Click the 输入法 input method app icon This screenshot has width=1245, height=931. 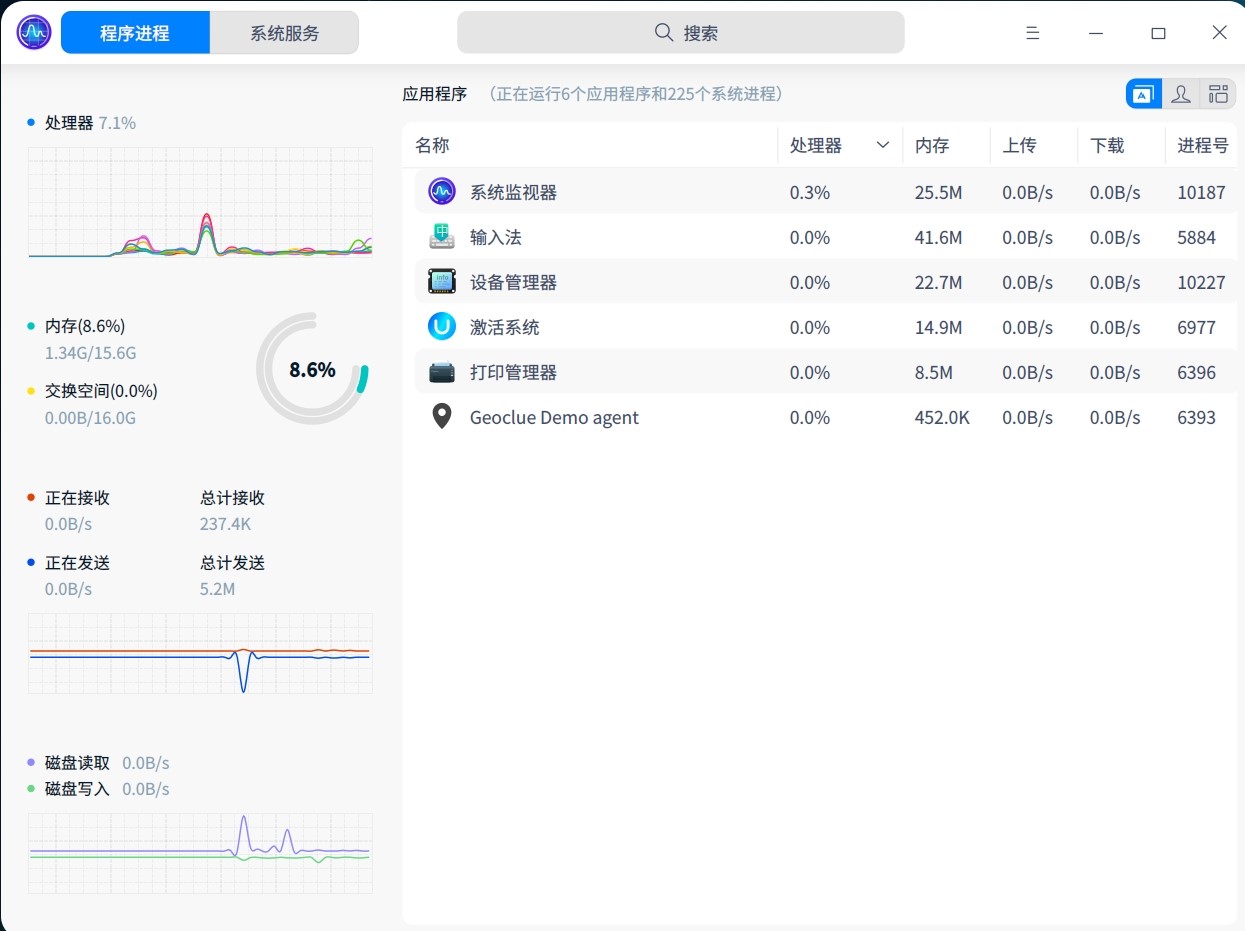[441, 237]
